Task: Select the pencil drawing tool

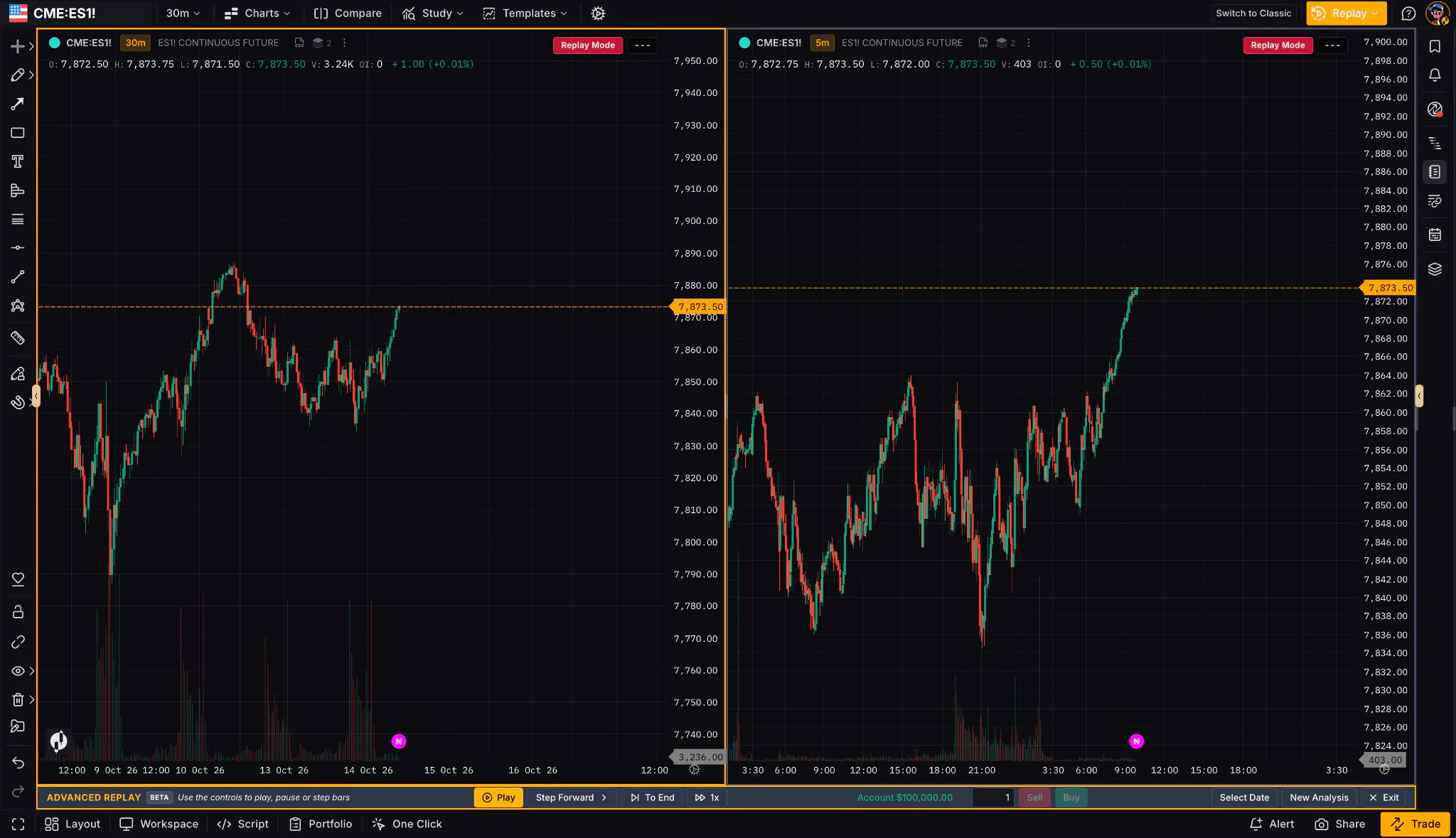Action: [x=17, y=75]
